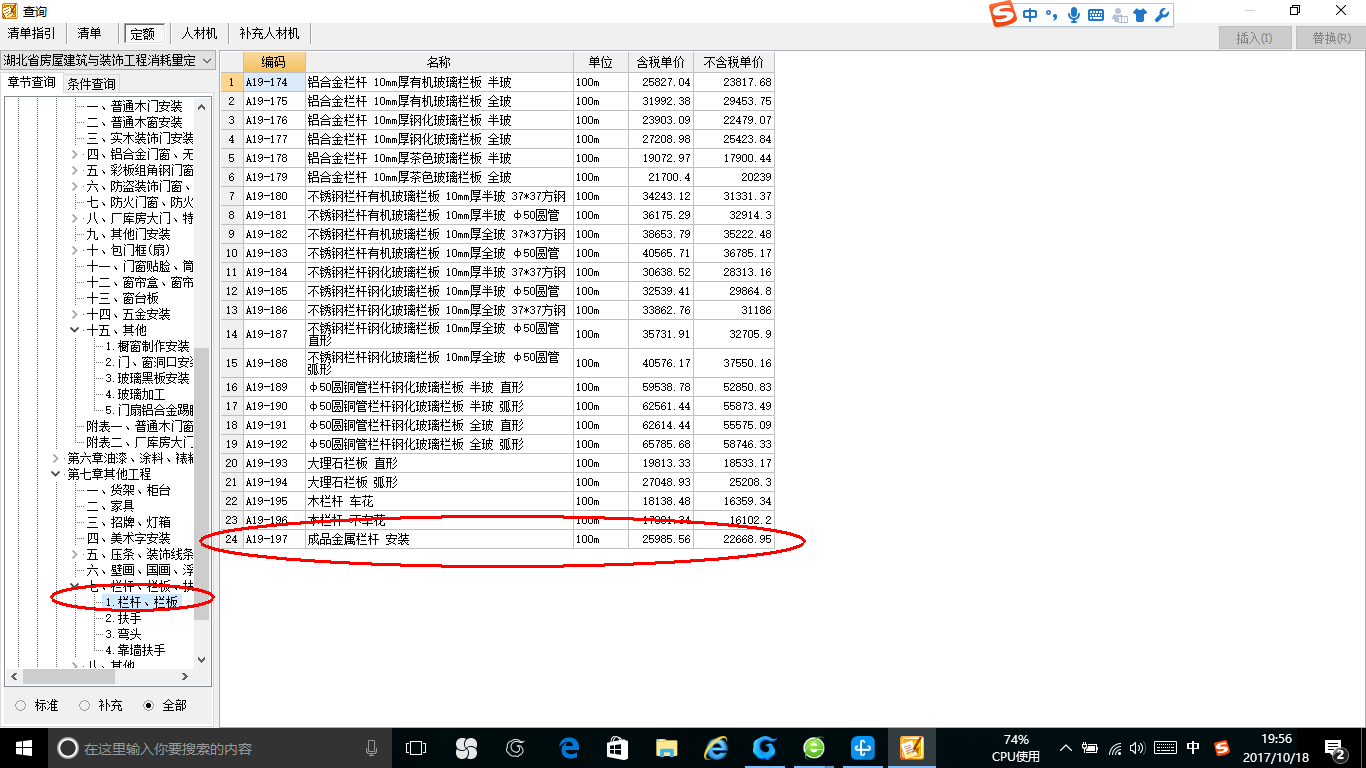Switch punctuation mode on the Sogou toolbar
This screenshot has height=768, width=1366.
1052,15
